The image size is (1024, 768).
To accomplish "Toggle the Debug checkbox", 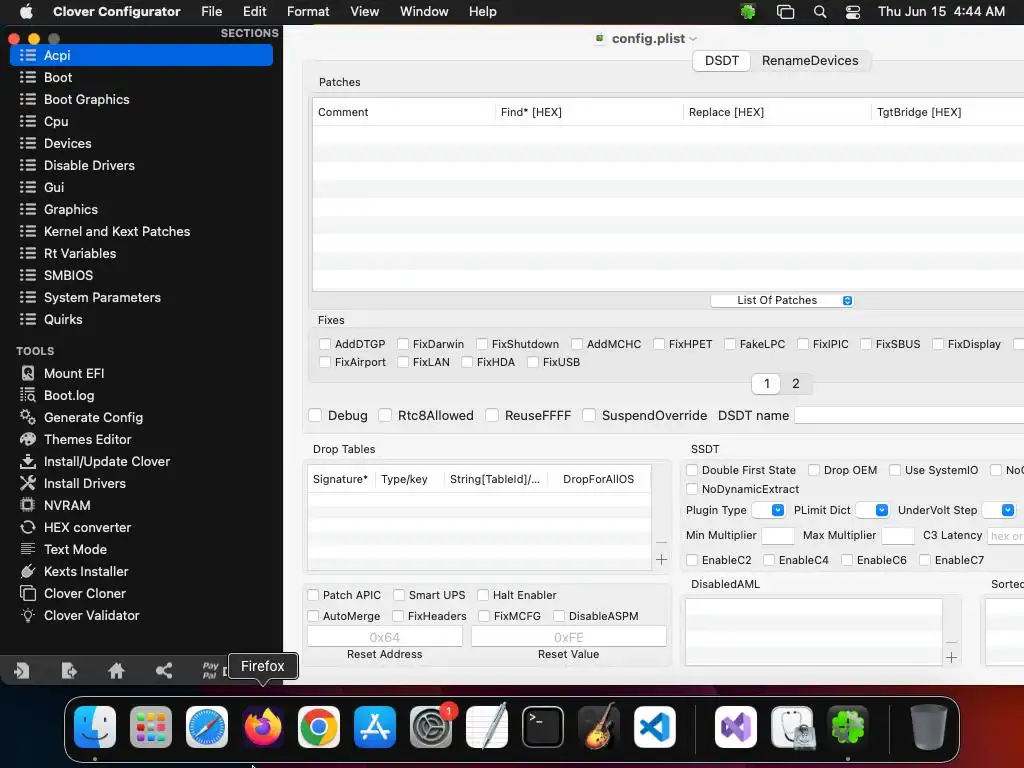I will click(x=315, y=415).
